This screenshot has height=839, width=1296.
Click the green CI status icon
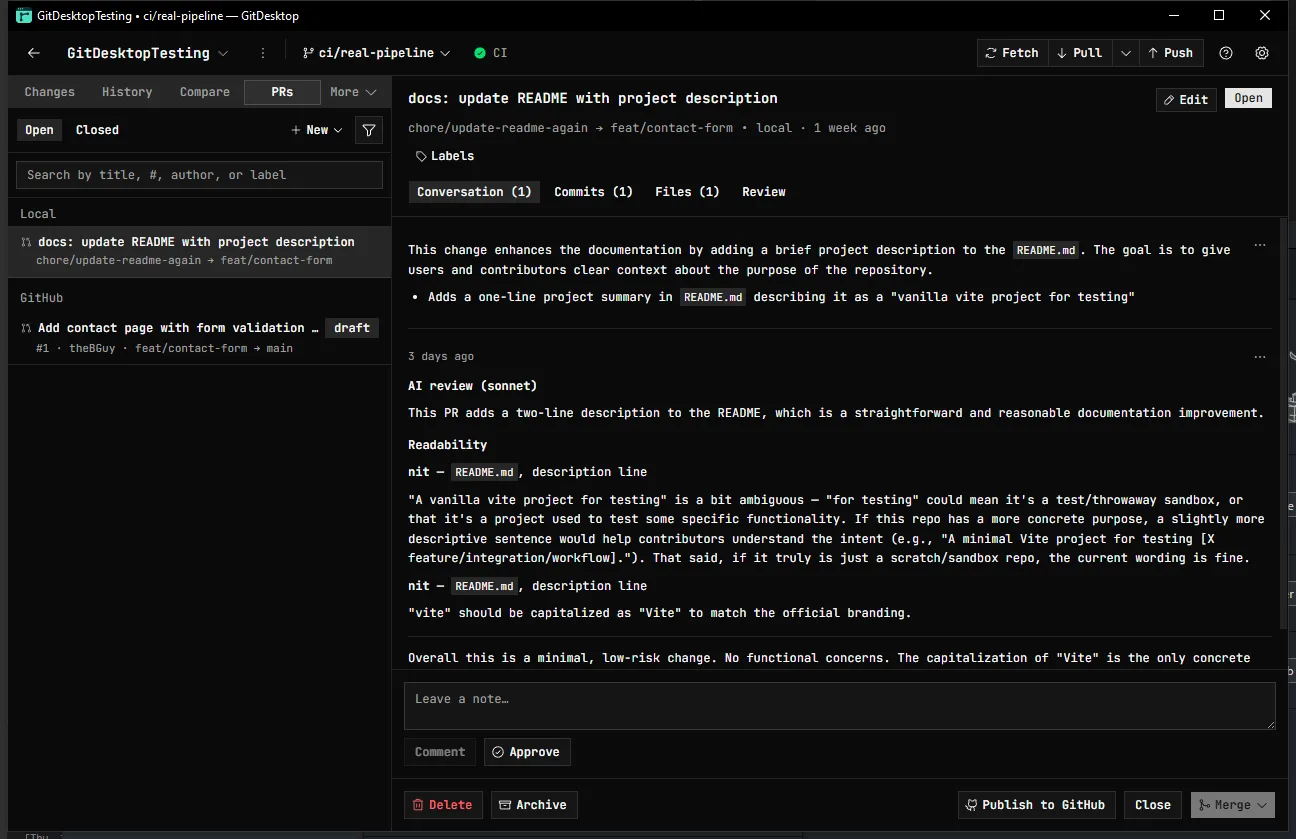(x=480, y=53)
